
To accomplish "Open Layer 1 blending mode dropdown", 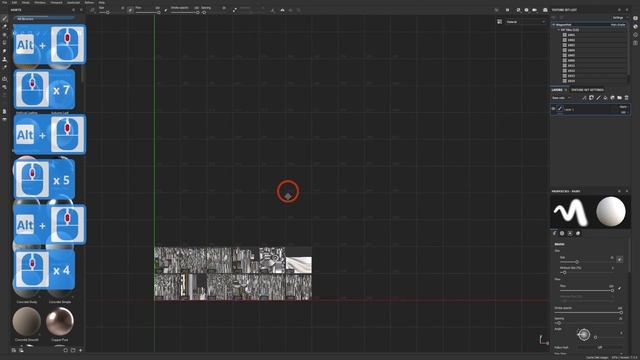I will pyautogui.click(x=623, y=107).
